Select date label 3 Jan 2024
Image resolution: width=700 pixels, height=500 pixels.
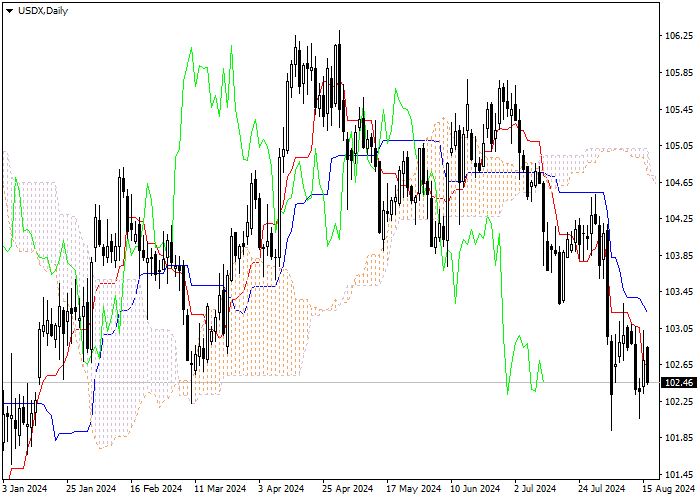point(25,489)
